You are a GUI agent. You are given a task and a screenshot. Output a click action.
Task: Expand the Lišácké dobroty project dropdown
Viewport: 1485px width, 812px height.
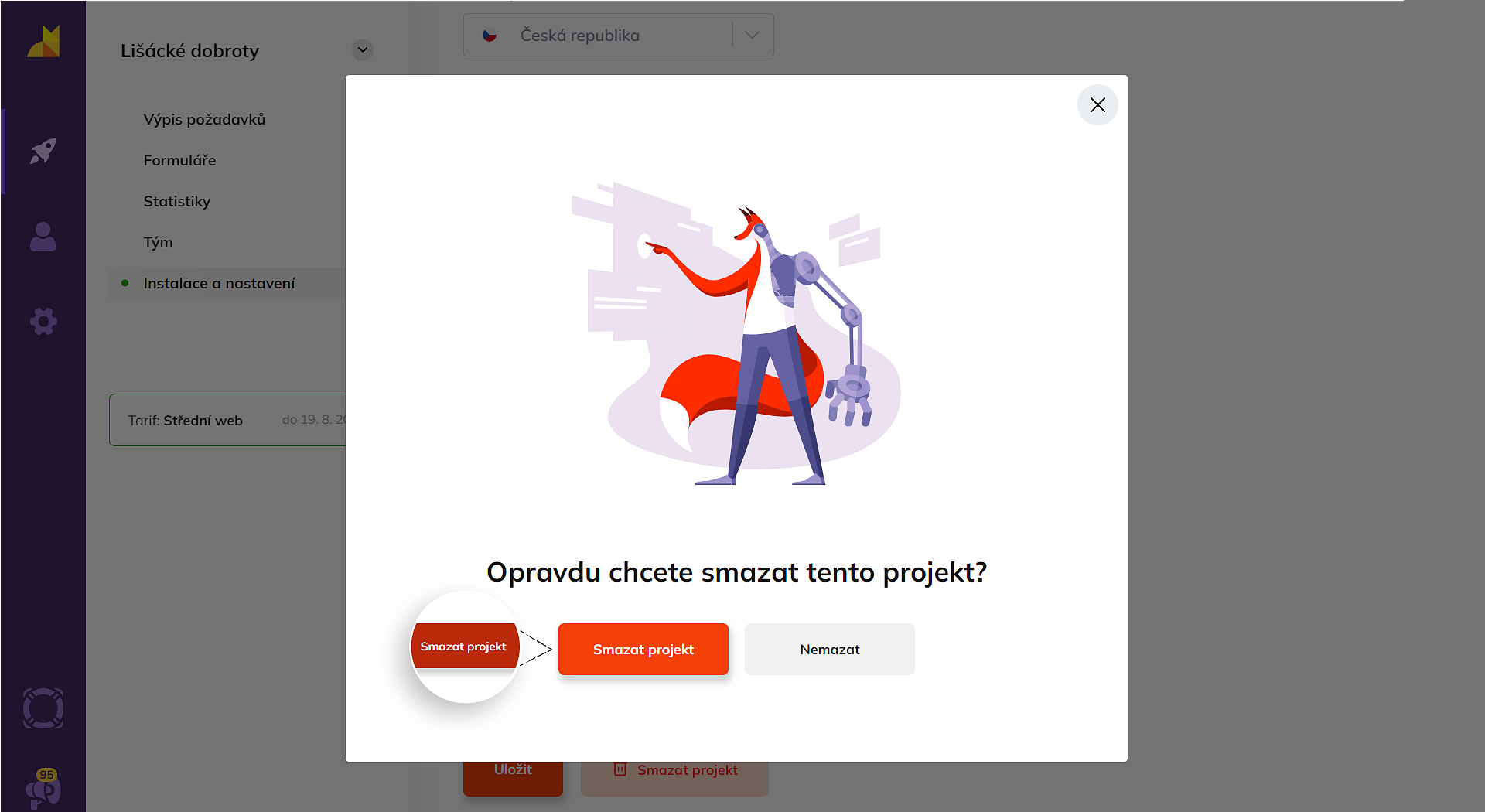(x=363, y=50)
